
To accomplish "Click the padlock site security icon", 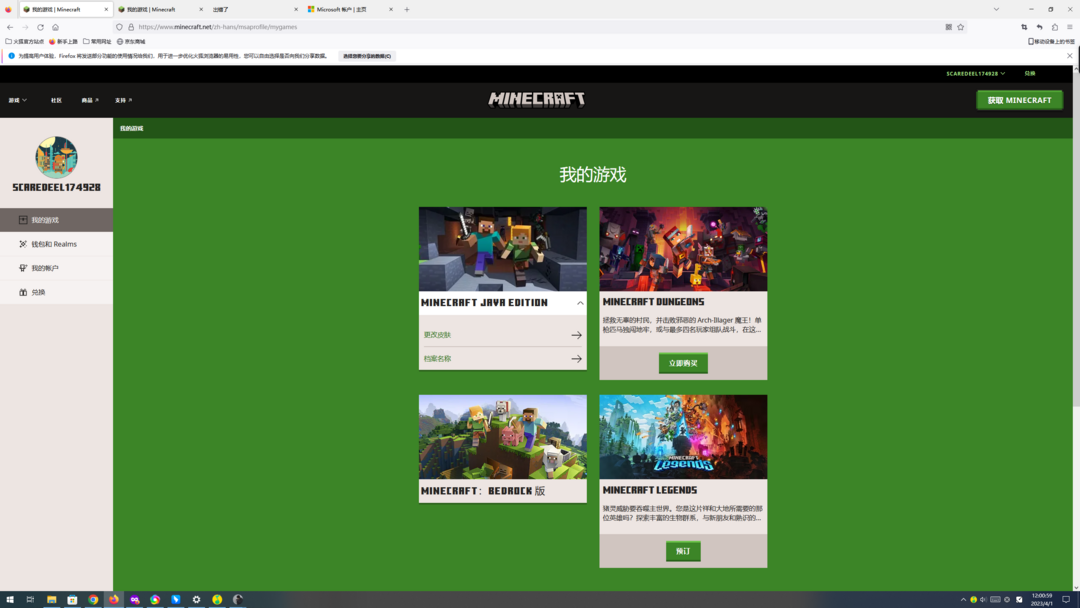I will [131, 27].
